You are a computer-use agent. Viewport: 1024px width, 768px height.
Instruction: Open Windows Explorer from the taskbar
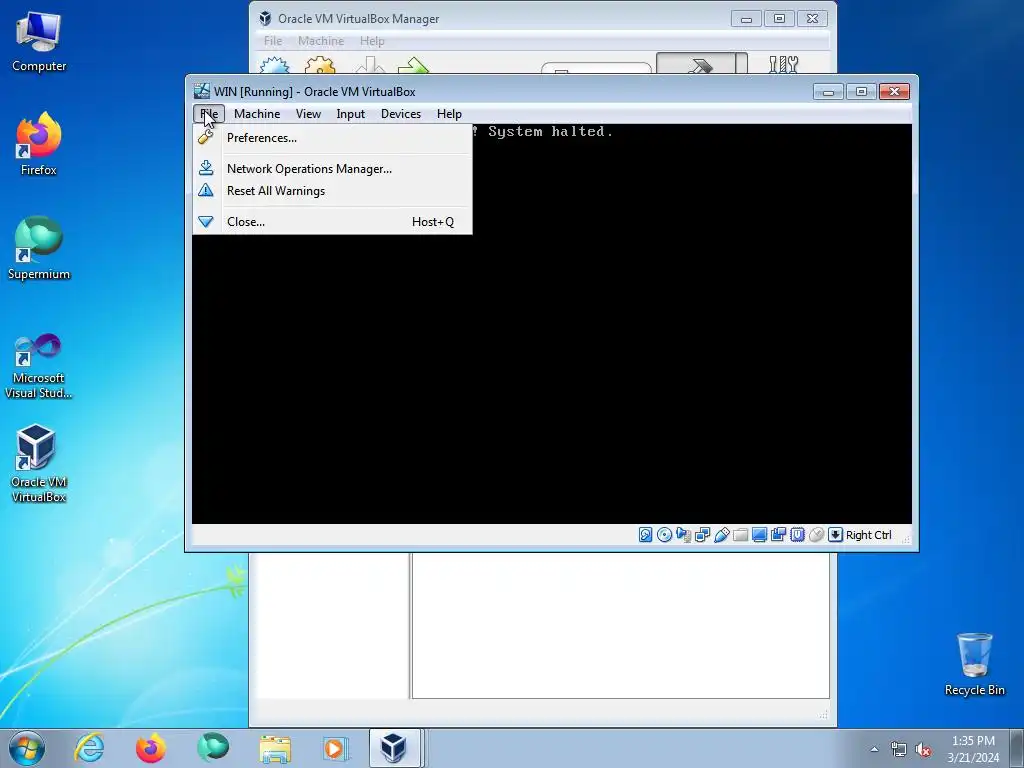click(x=275, y=748)
